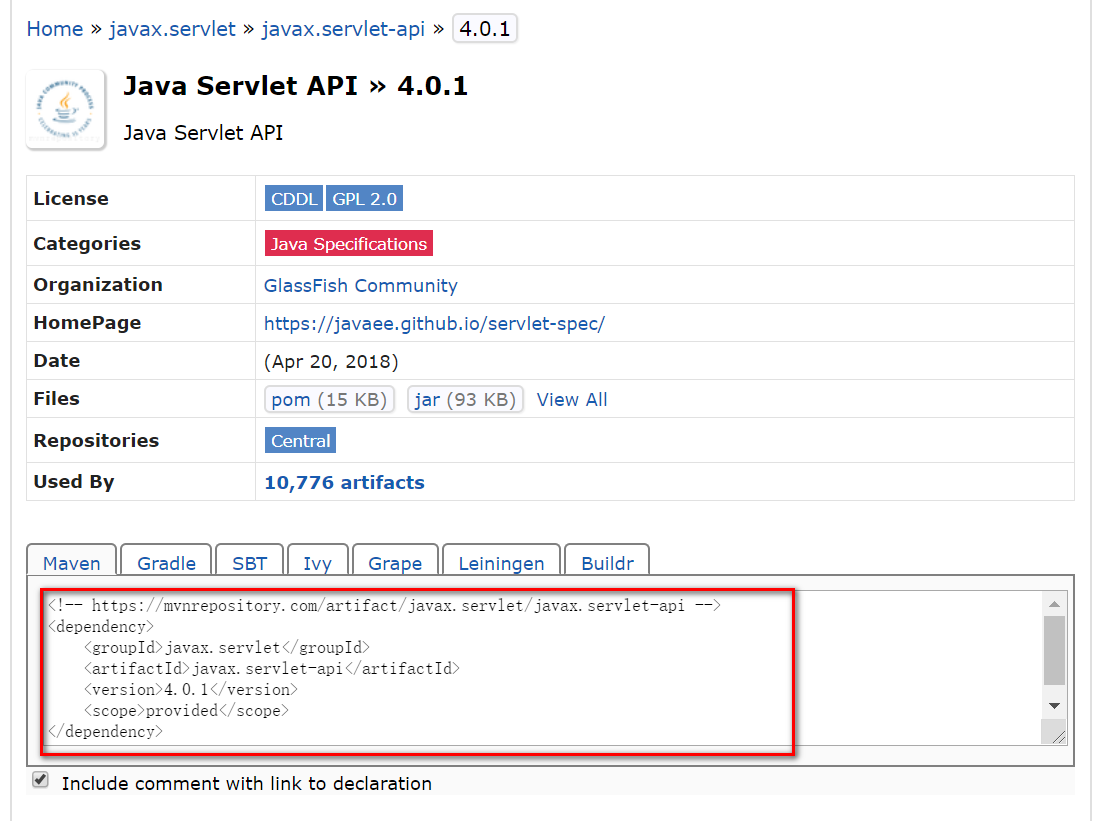Open the CDDL license tag
1097x821 pixels.
294,199
